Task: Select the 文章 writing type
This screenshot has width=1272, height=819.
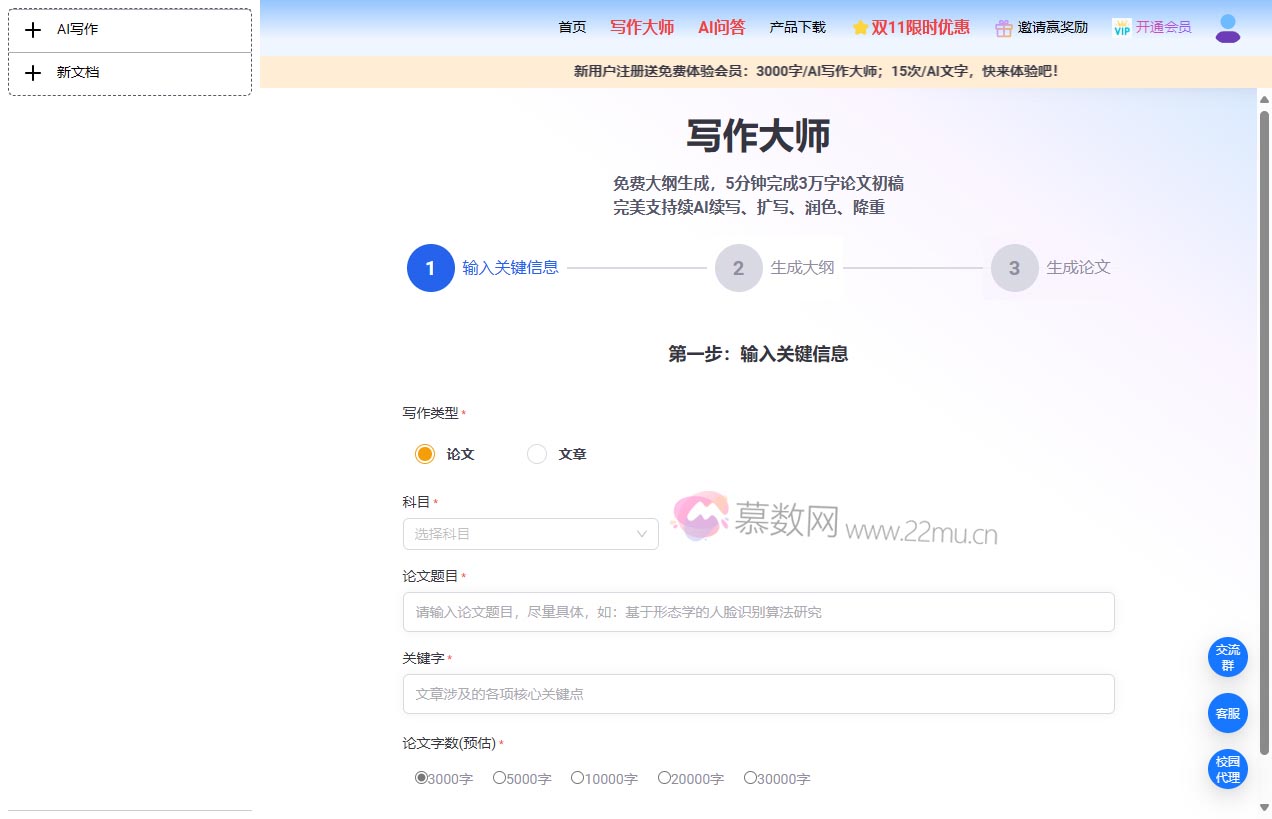Action: (x=536, y=453)
